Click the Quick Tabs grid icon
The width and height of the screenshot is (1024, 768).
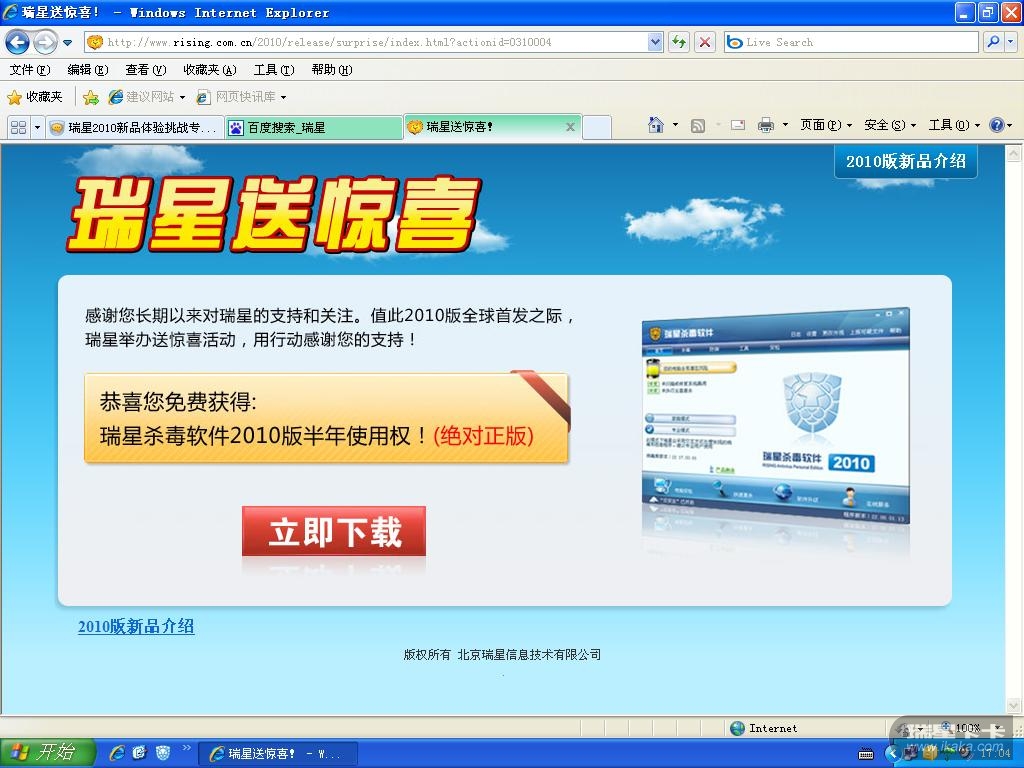click(18, 127)
